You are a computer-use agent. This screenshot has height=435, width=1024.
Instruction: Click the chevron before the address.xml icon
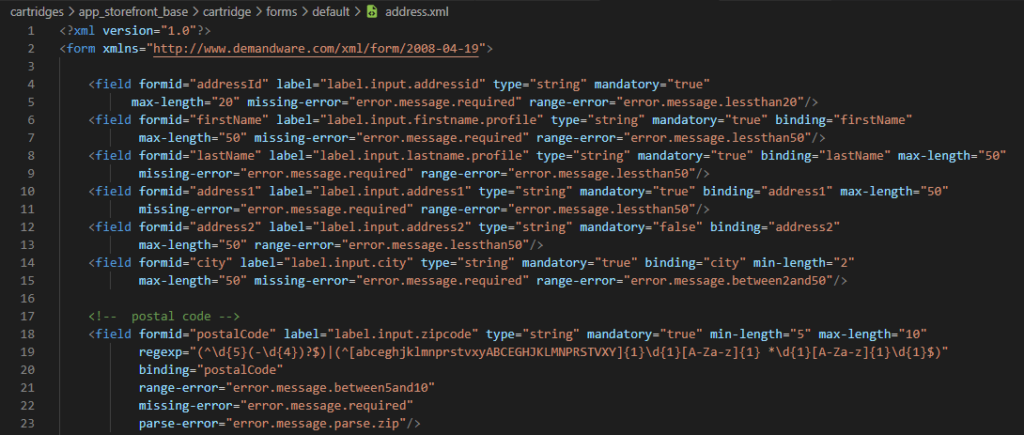(355, 12)
